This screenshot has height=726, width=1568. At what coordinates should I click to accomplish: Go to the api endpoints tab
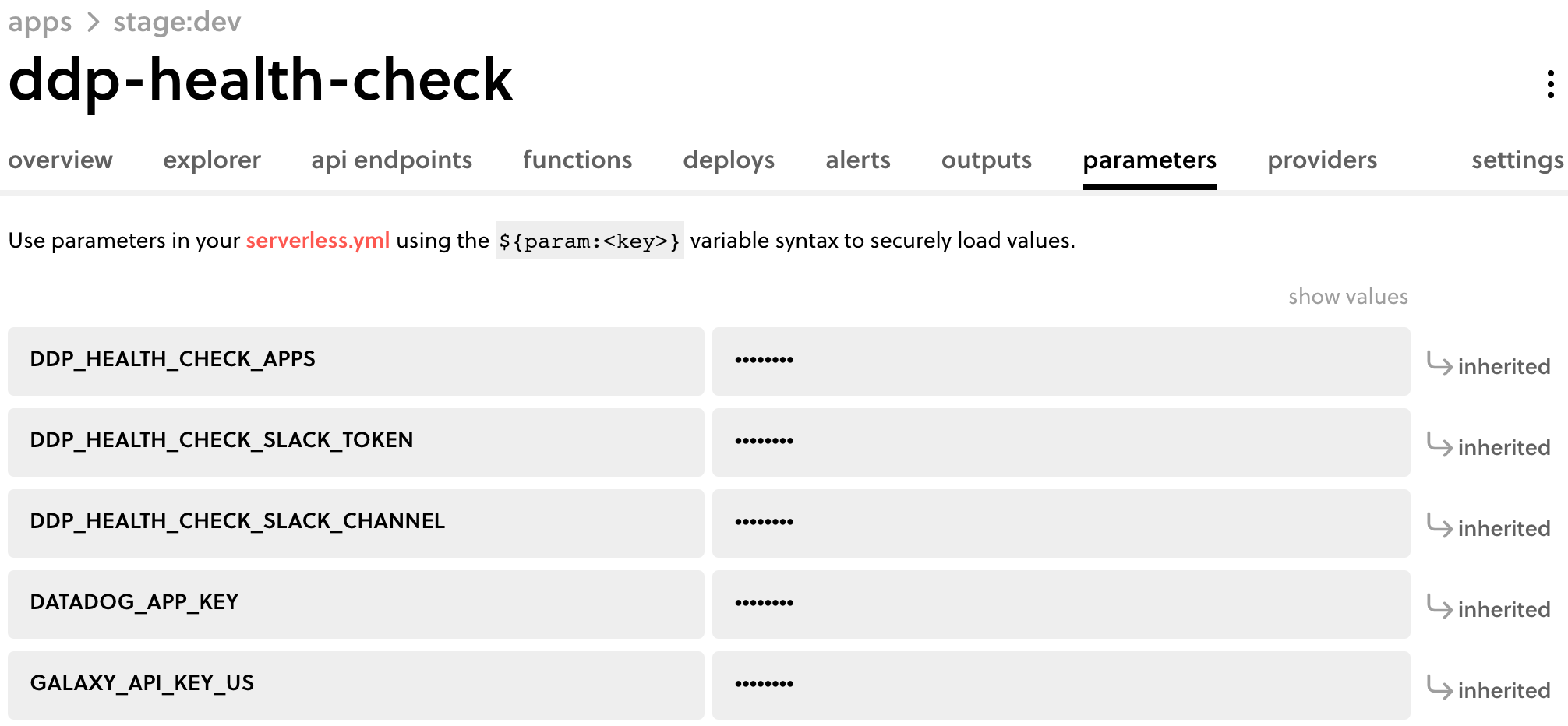pos(391,160)
